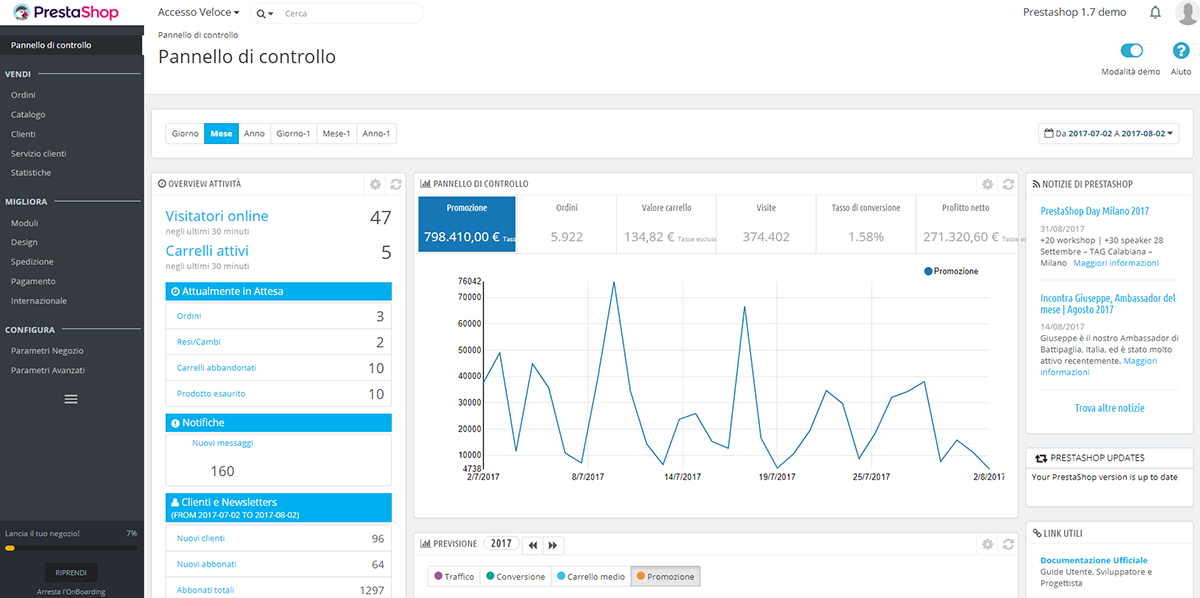Open the Aiuto help icon
This screenshot has height=598, width=1200.
[1181, 51]
